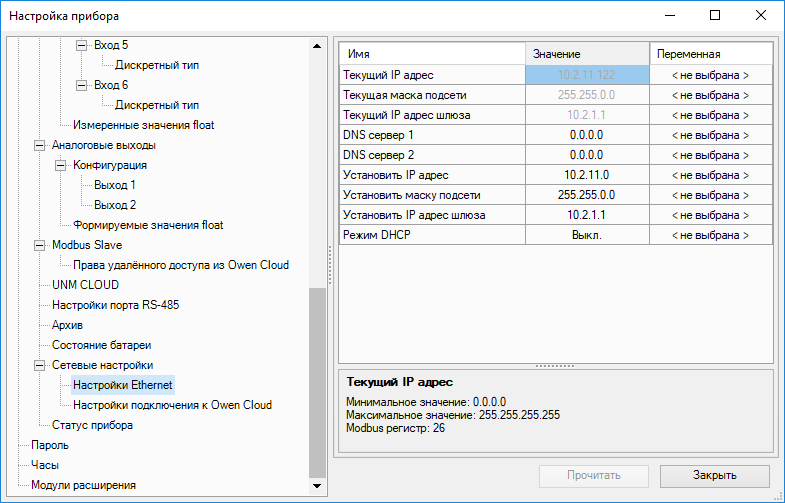Collapse the Аналоговые выходы node
This screenshot has width=785, height=503.
(x=40, y=146)
